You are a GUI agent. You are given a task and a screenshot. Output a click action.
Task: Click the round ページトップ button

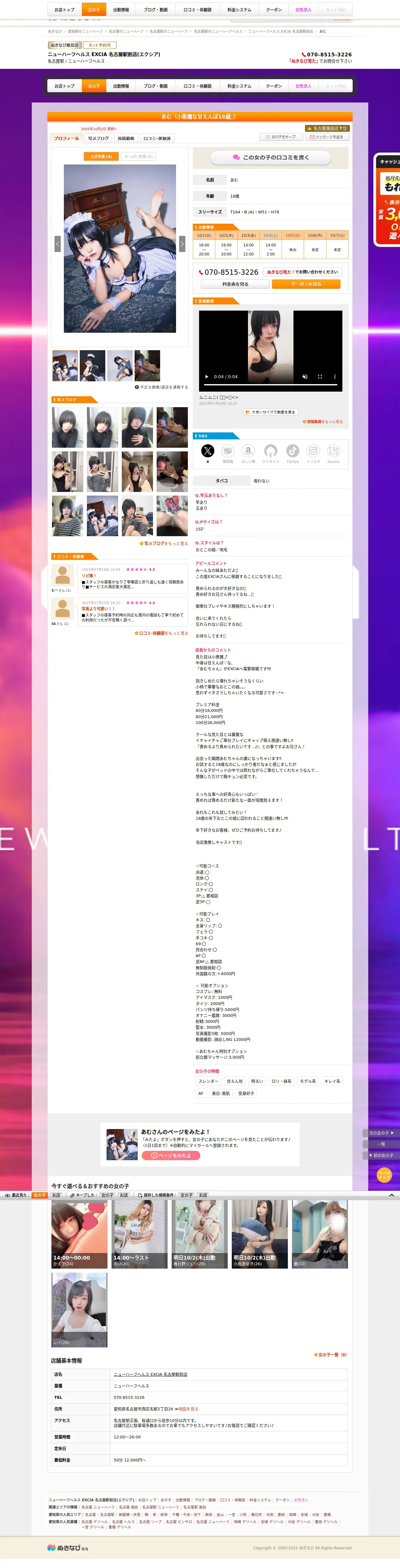(x=383, y=1175)
